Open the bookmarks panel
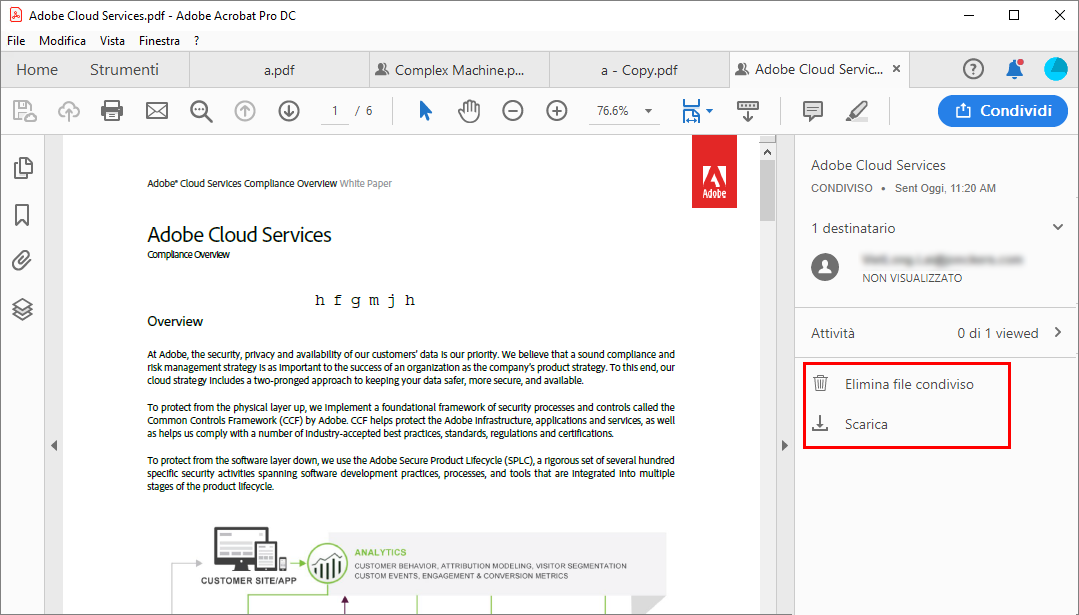Viewport: 1079px width, 615px height. [22, 215]
